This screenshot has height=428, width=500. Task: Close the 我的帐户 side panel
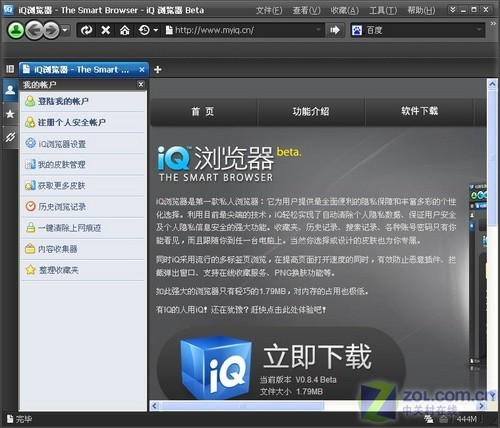coord(141,85)
